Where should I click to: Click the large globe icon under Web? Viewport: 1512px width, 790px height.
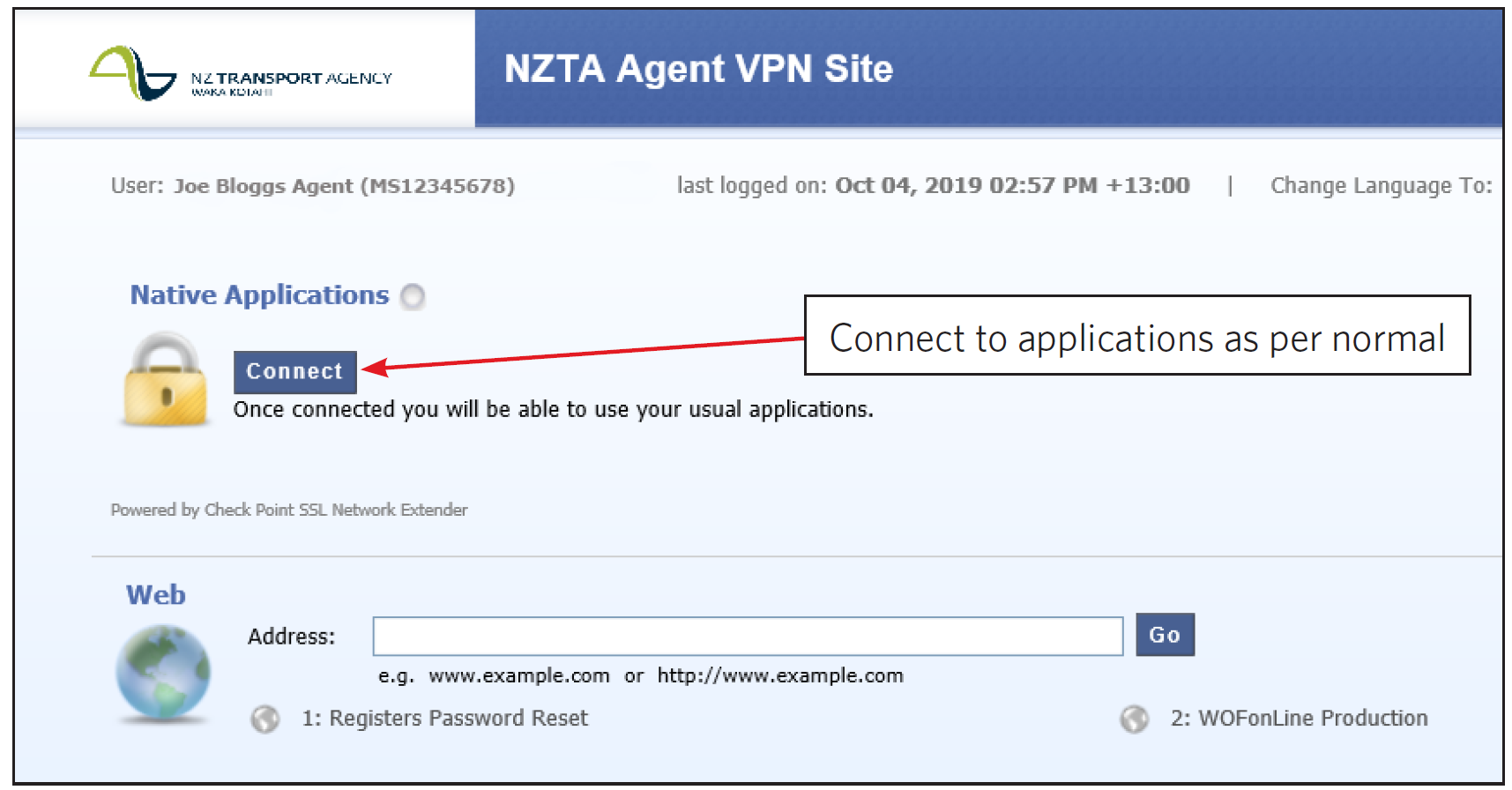[x=164, y=672]
